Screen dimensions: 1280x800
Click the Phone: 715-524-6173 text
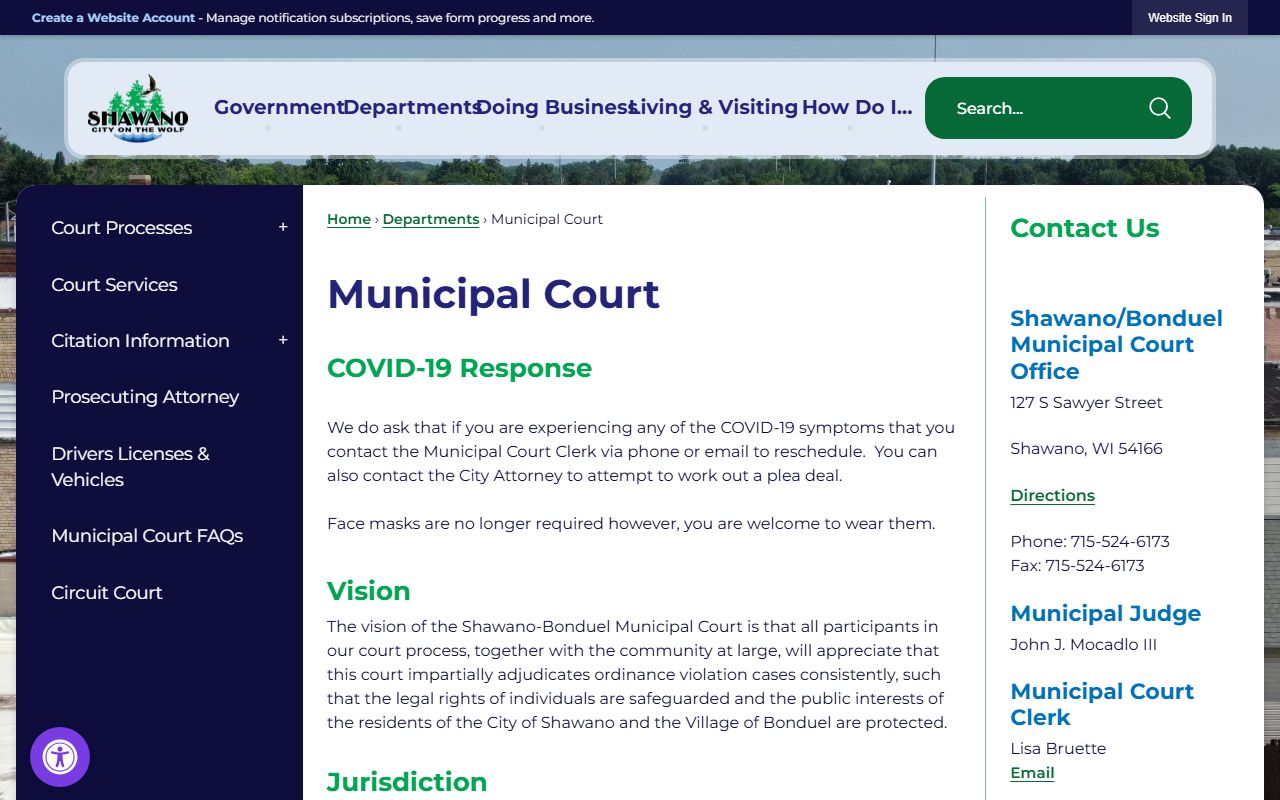1090,542
